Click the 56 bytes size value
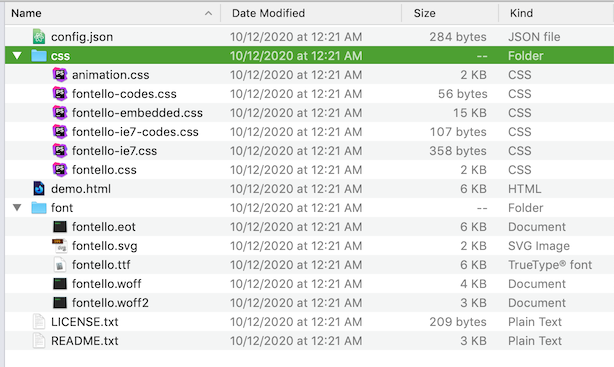Viewport: 614px width, 367px height. (462, 94)
